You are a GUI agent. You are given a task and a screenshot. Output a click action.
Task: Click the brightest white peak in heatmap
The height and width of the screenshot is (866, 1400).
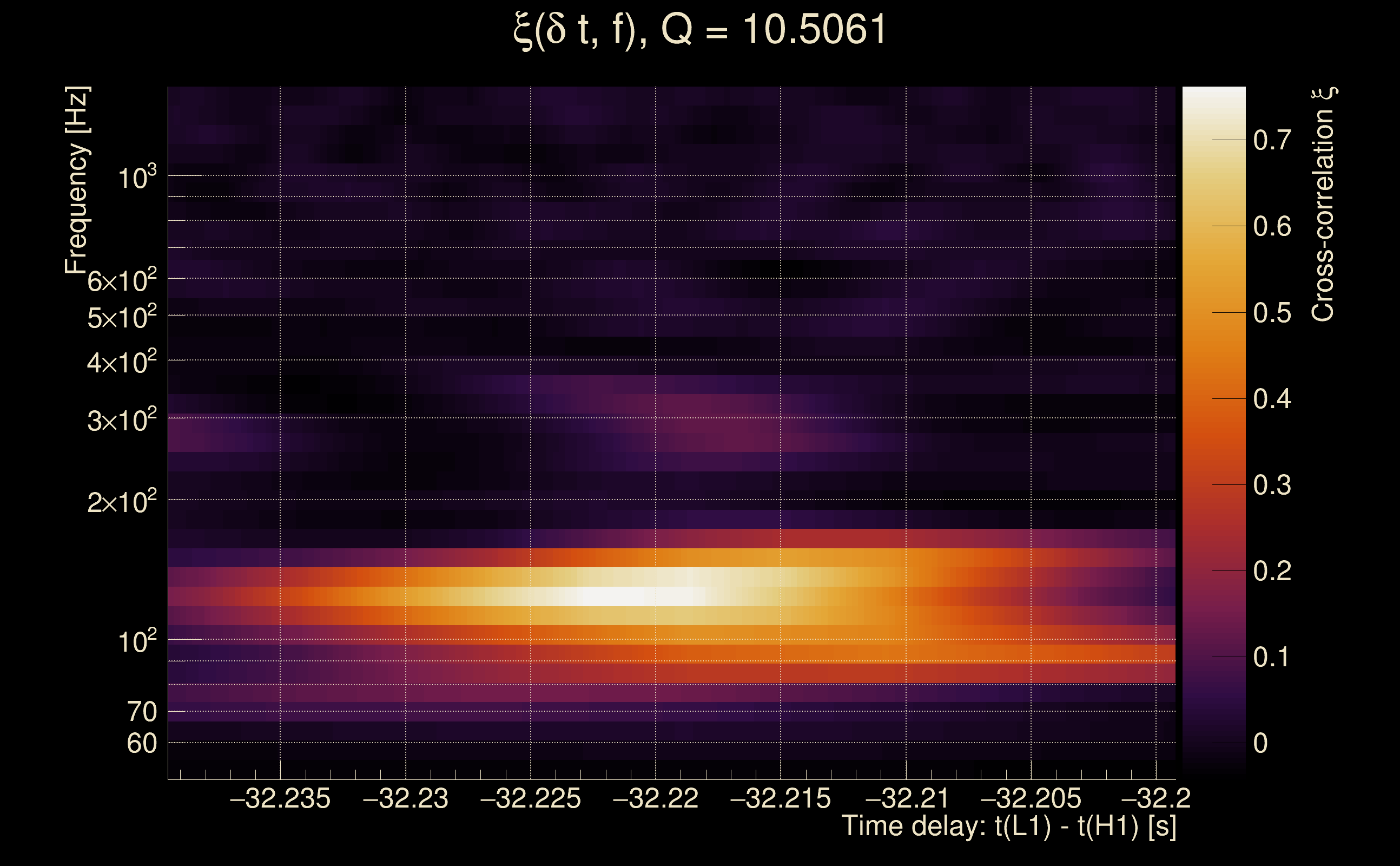coord(615,596)
